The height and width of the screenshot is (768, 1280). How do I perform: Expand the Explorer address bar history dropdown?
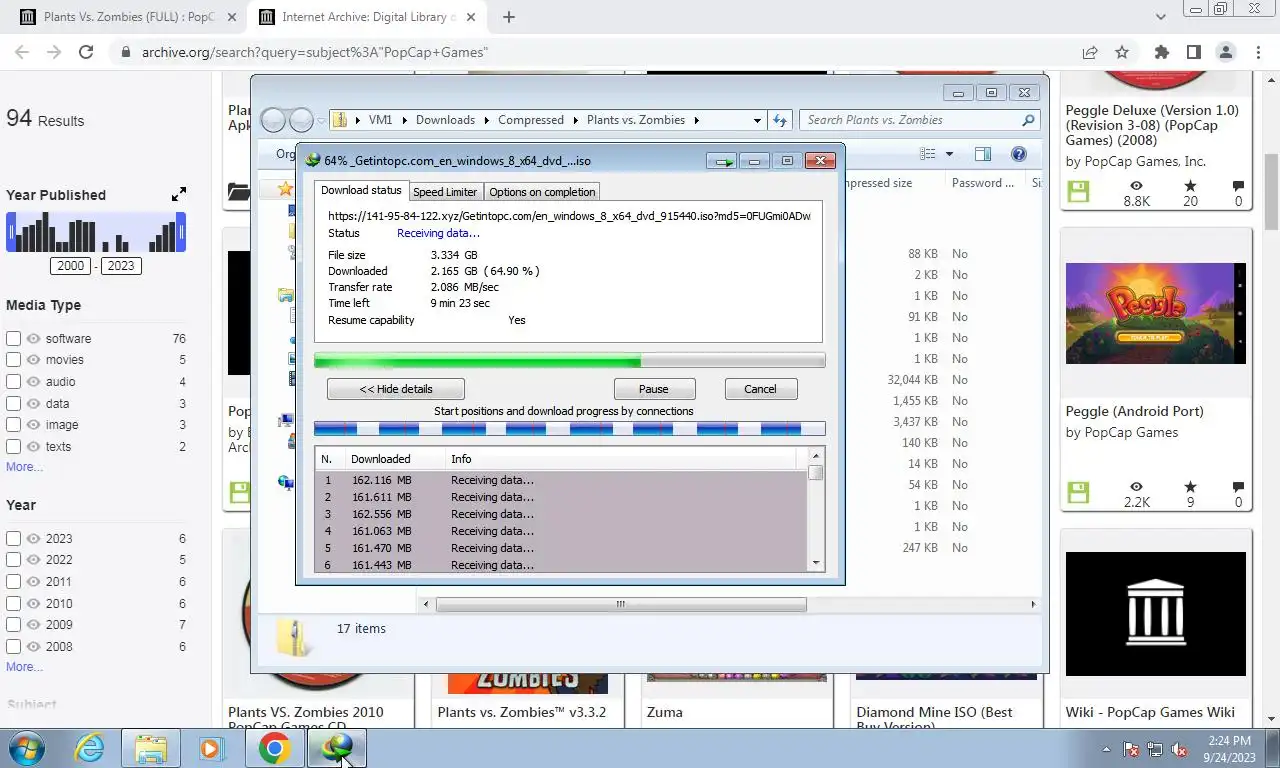[x=757, y=120]
